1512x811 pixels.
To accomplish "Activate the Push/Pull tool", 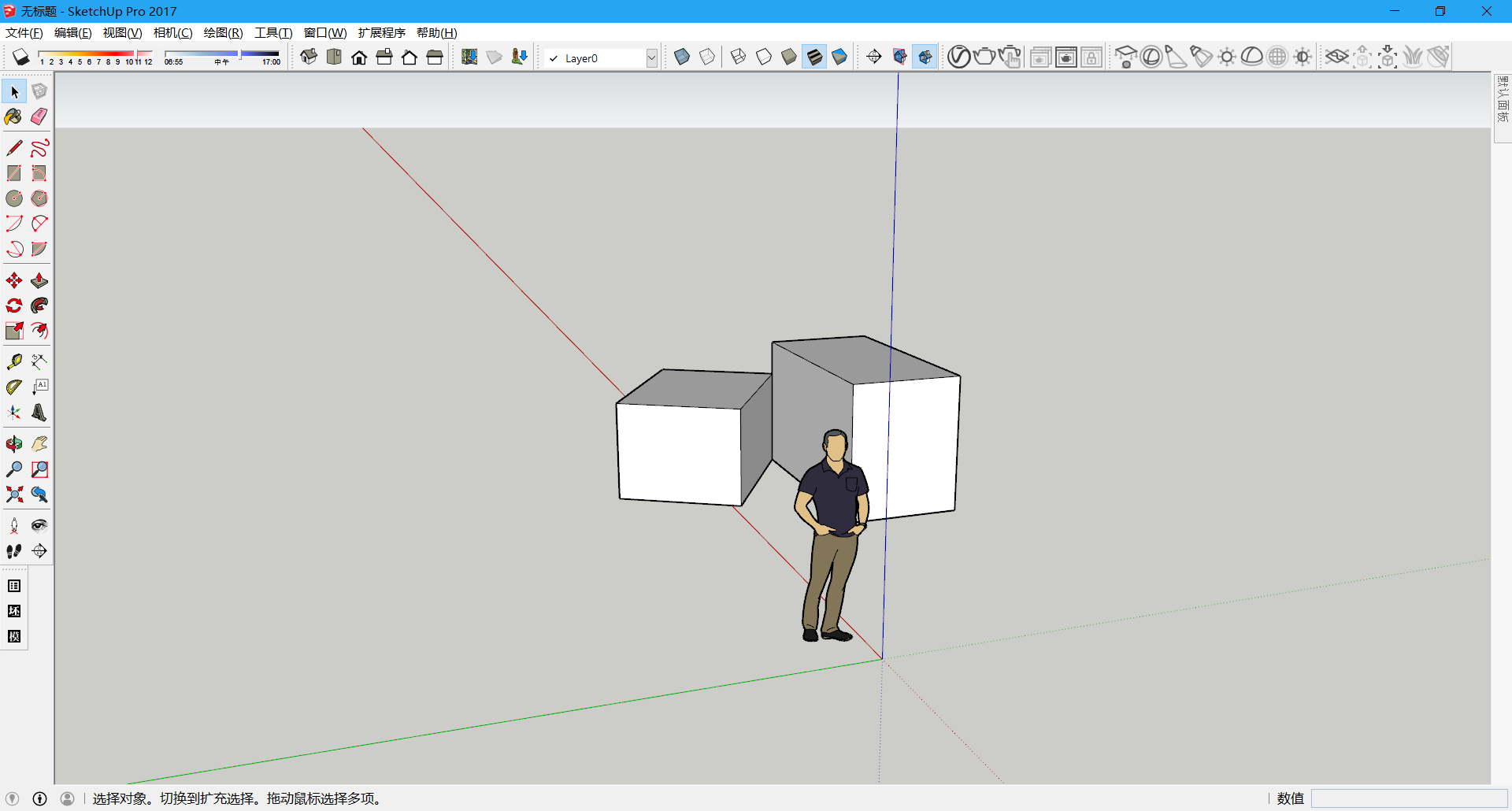I will [39, 281].
